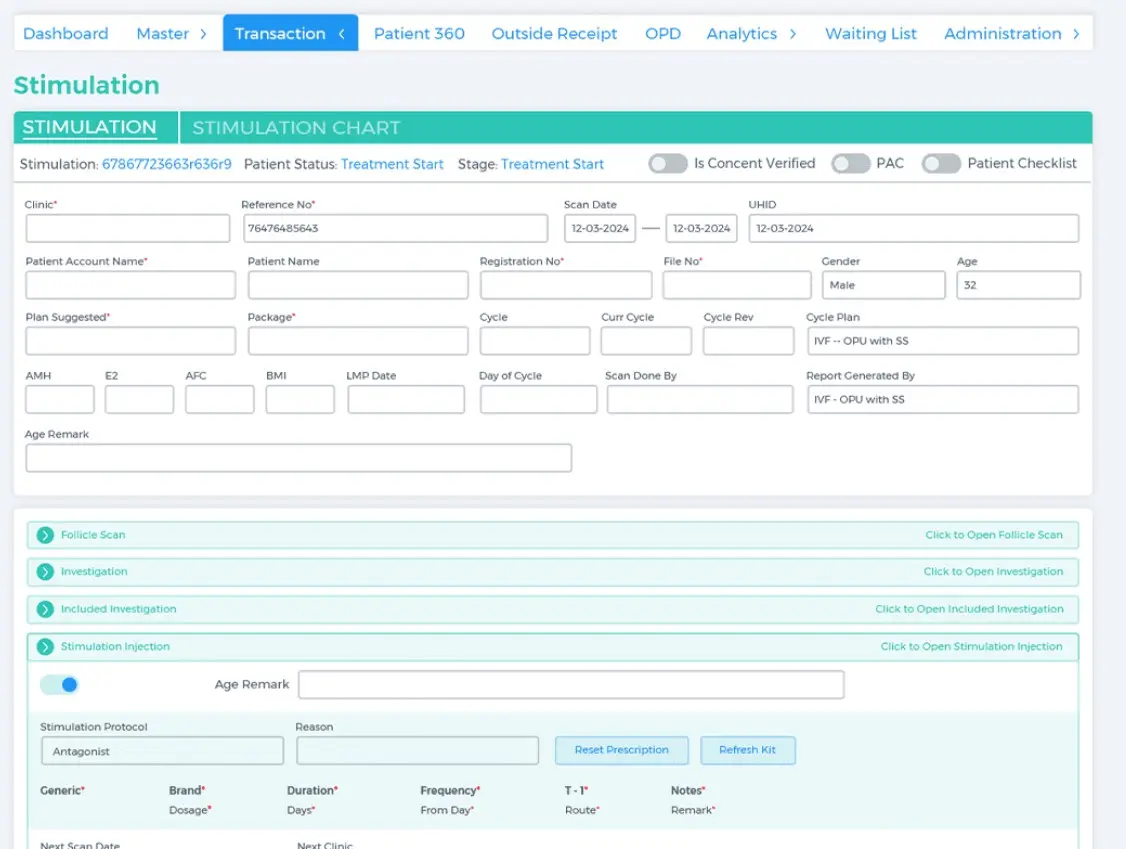
Task: Turn on the PAC switch
Action: (851, 163)
